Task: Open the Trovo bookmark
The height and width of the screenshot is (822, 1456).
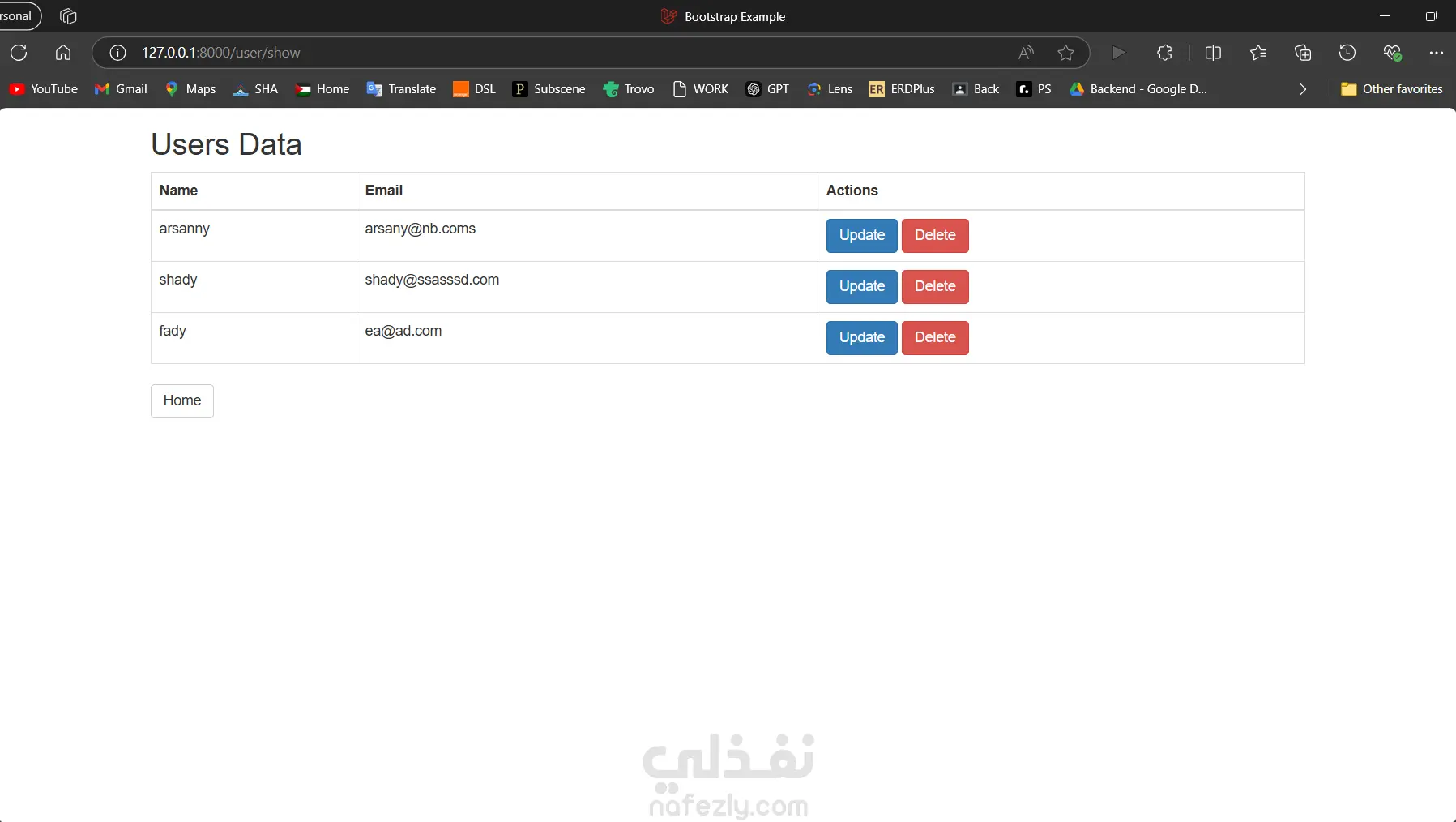Action: pos(630,89)
